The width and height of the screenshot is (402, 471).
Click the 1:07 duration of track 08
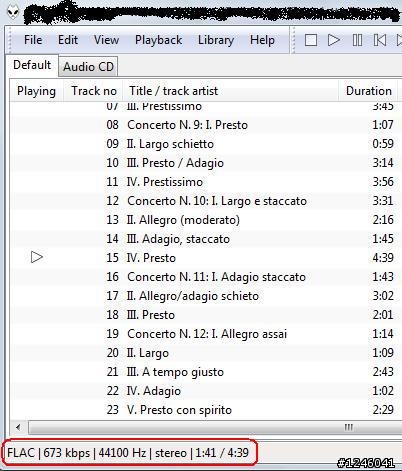pos(383,125)
